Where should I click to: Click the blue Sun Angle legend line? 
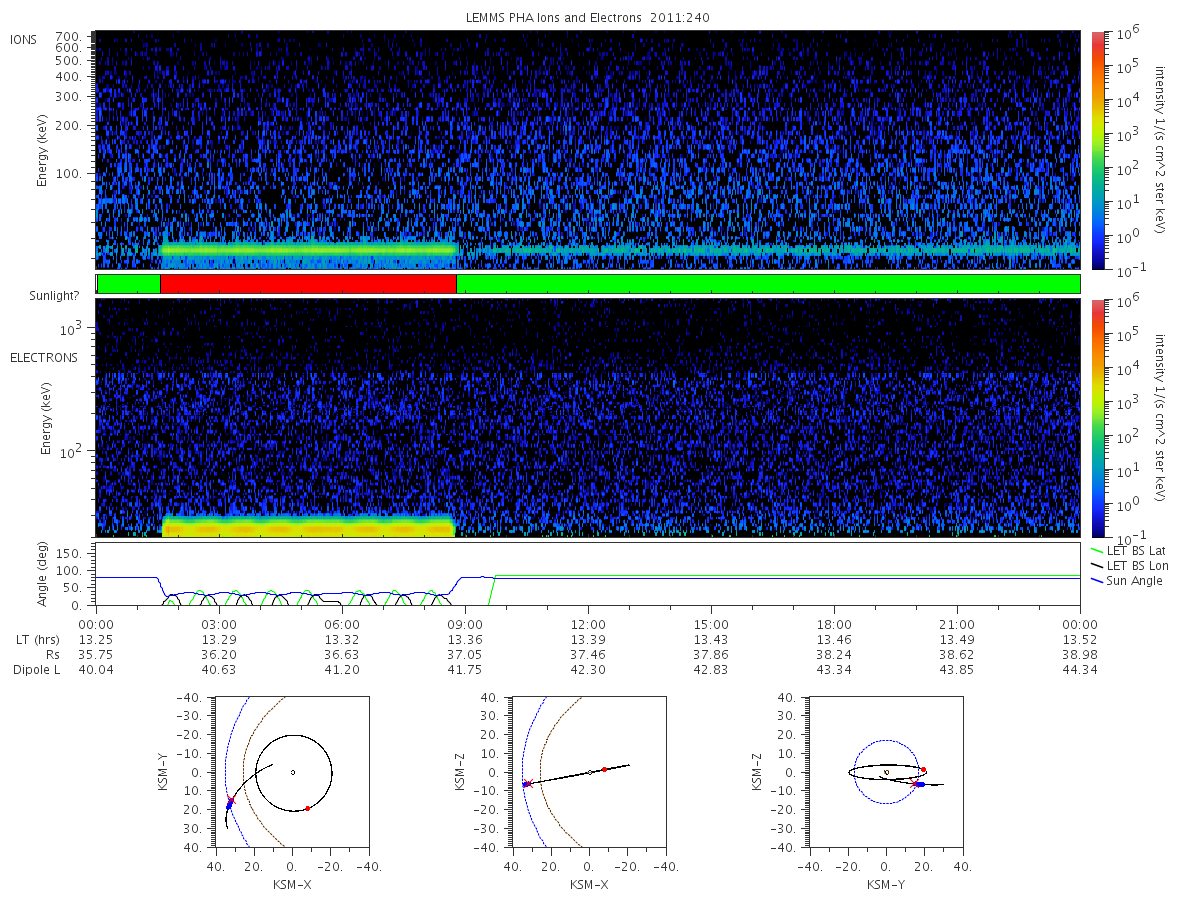pyautogui.click(x=1098, y=581)
